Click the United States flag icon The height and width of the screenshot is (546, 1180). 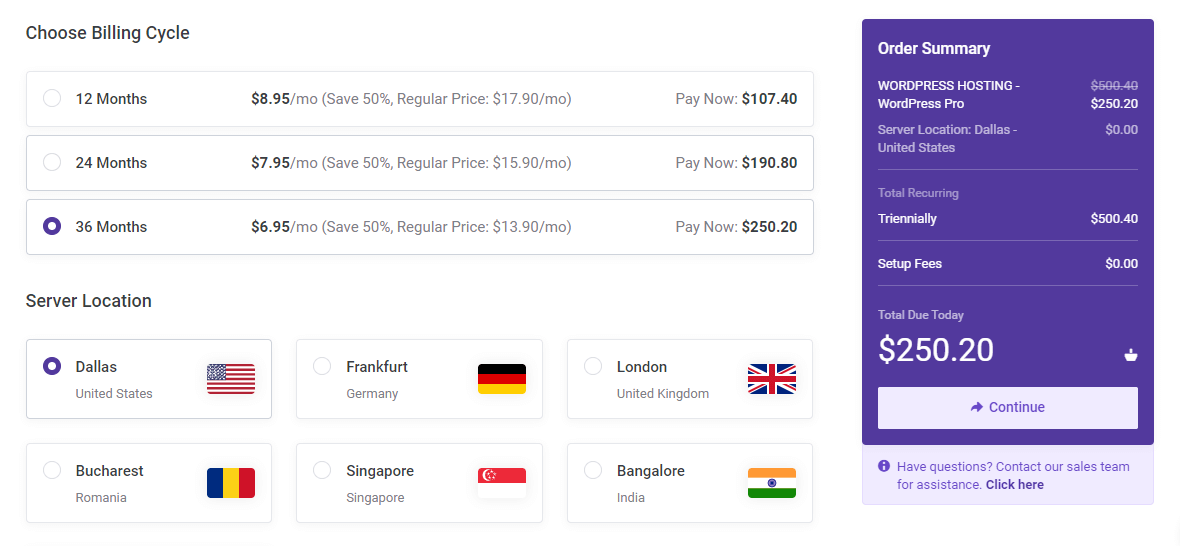(x=231, y=379)
